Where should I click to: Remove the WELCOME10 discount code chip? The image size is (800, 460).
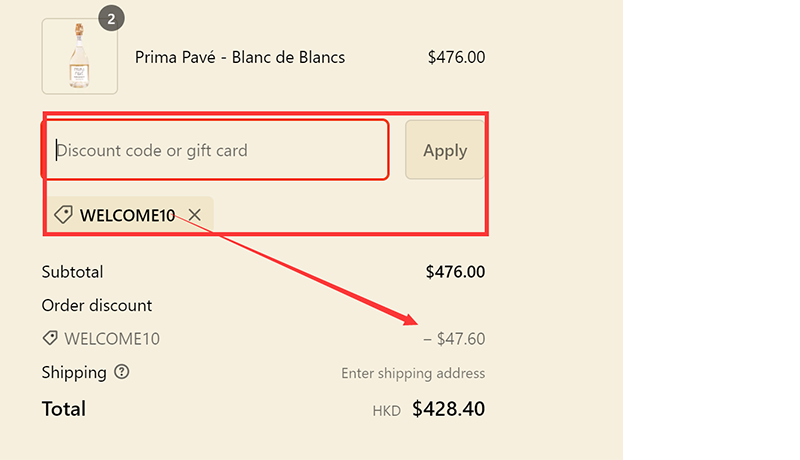coord(195,215)
